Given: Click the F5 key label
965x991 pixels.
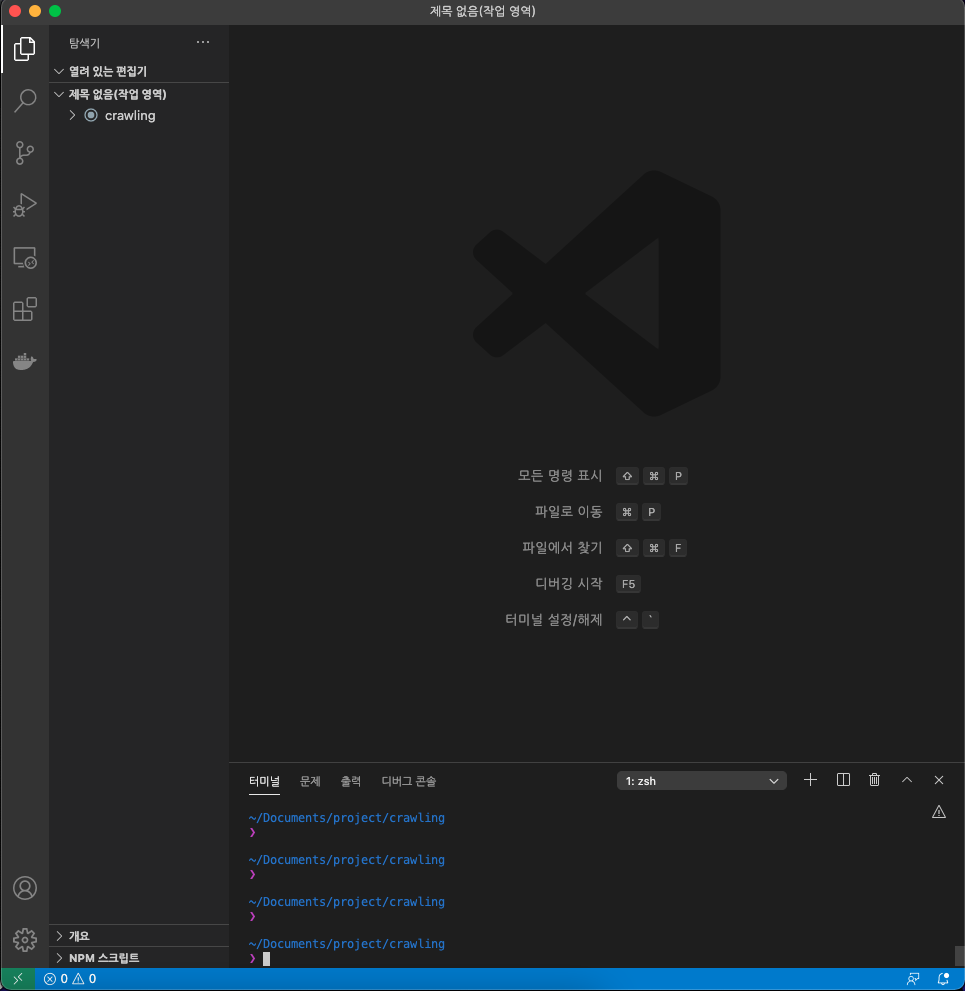Looking at the screenshot, I should click(x=628, y=584).
